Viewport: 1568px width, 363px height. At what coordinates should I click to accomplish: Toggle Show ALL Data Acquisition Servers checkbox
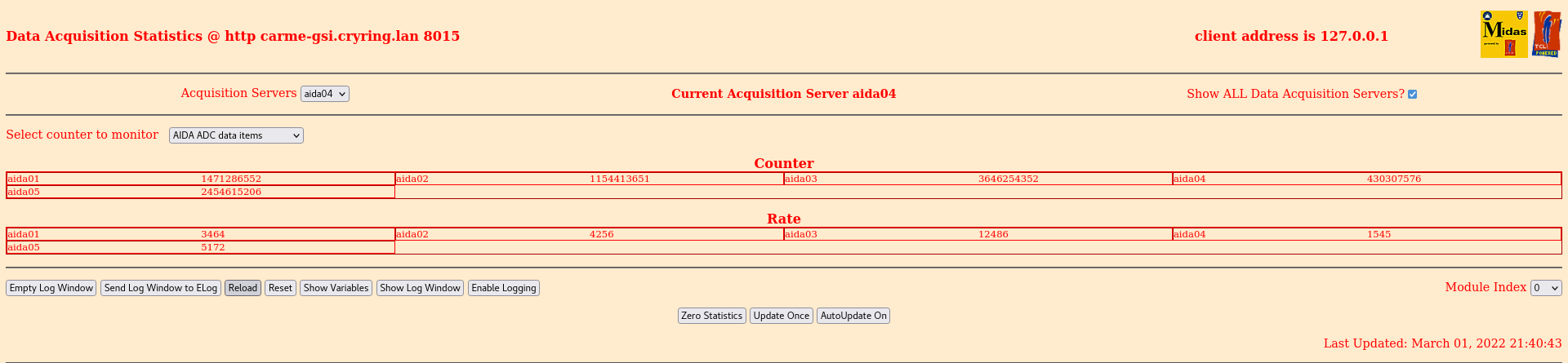tap(1412, 95)
